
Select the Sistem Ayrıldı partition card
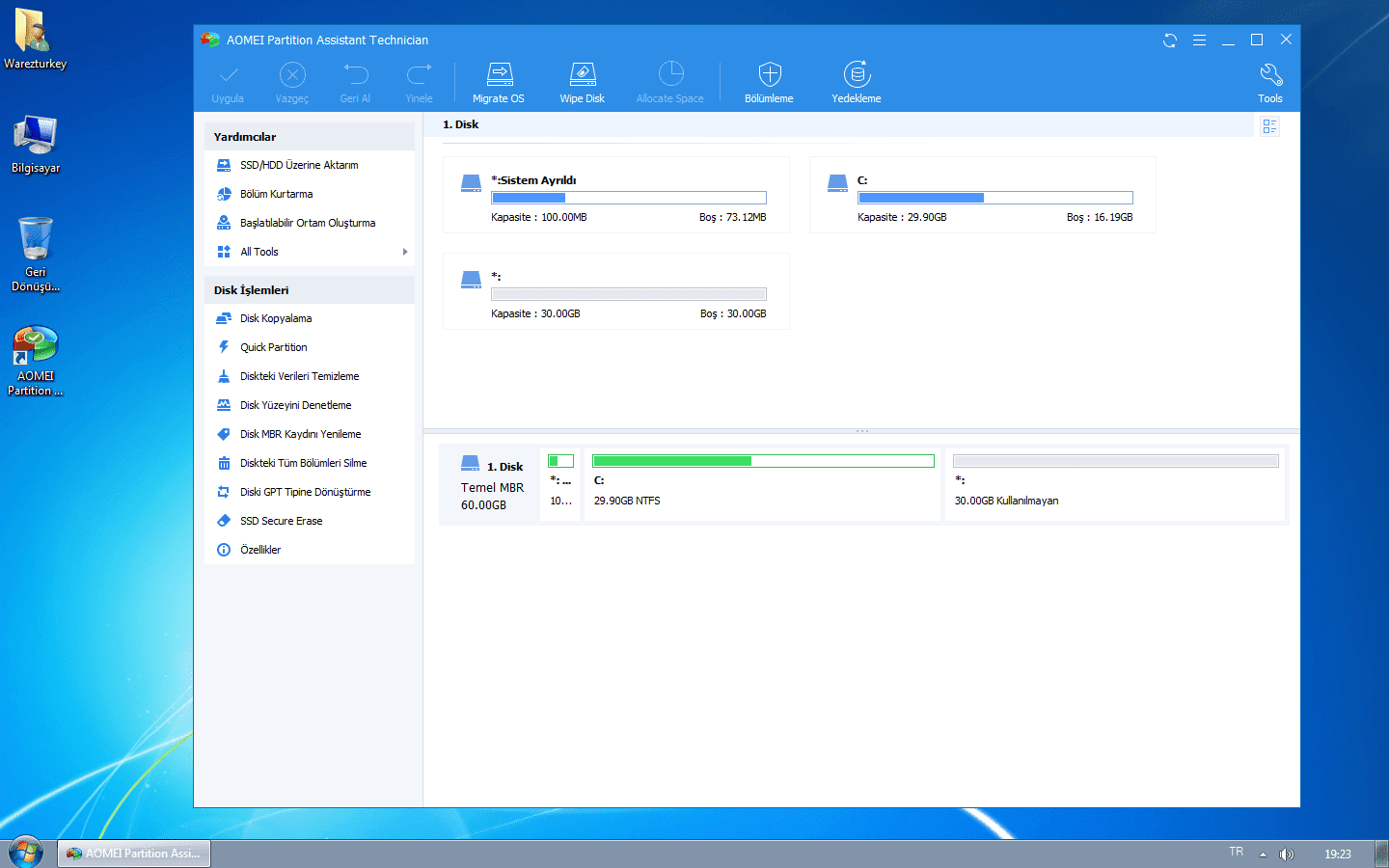pos(616,195)
